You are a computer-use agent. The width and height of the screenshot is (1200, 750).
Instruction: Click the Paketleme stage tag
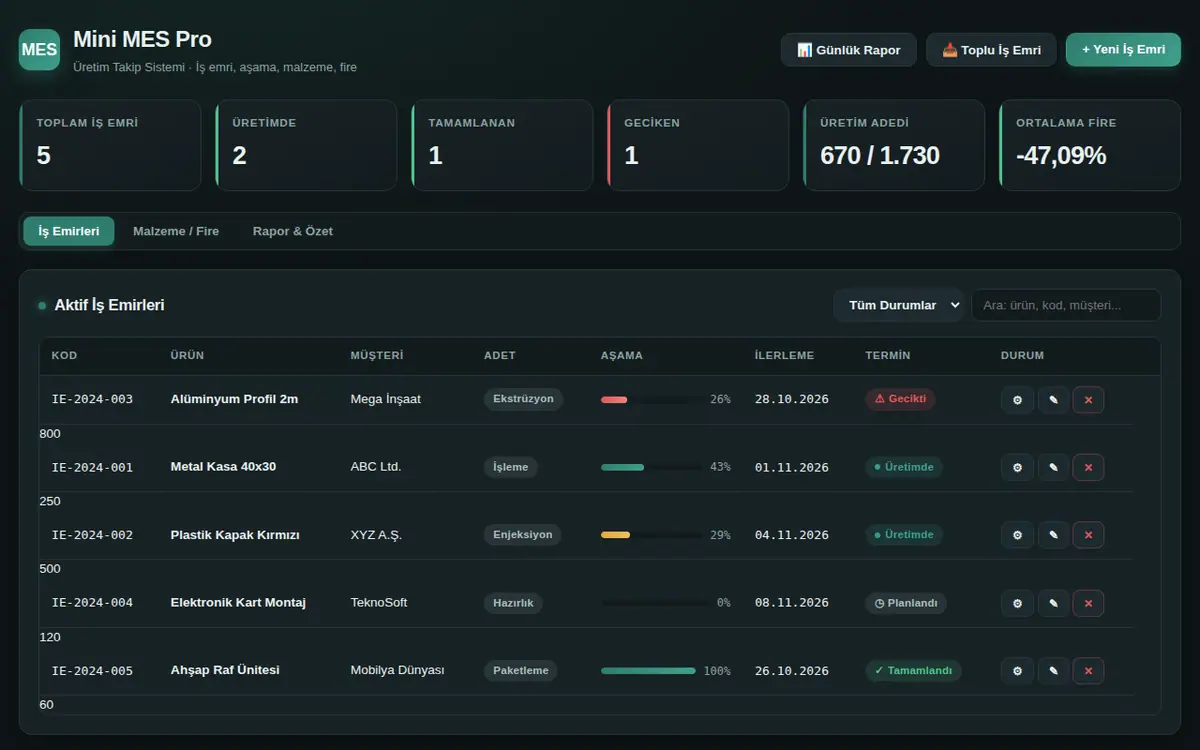point(521,671)
